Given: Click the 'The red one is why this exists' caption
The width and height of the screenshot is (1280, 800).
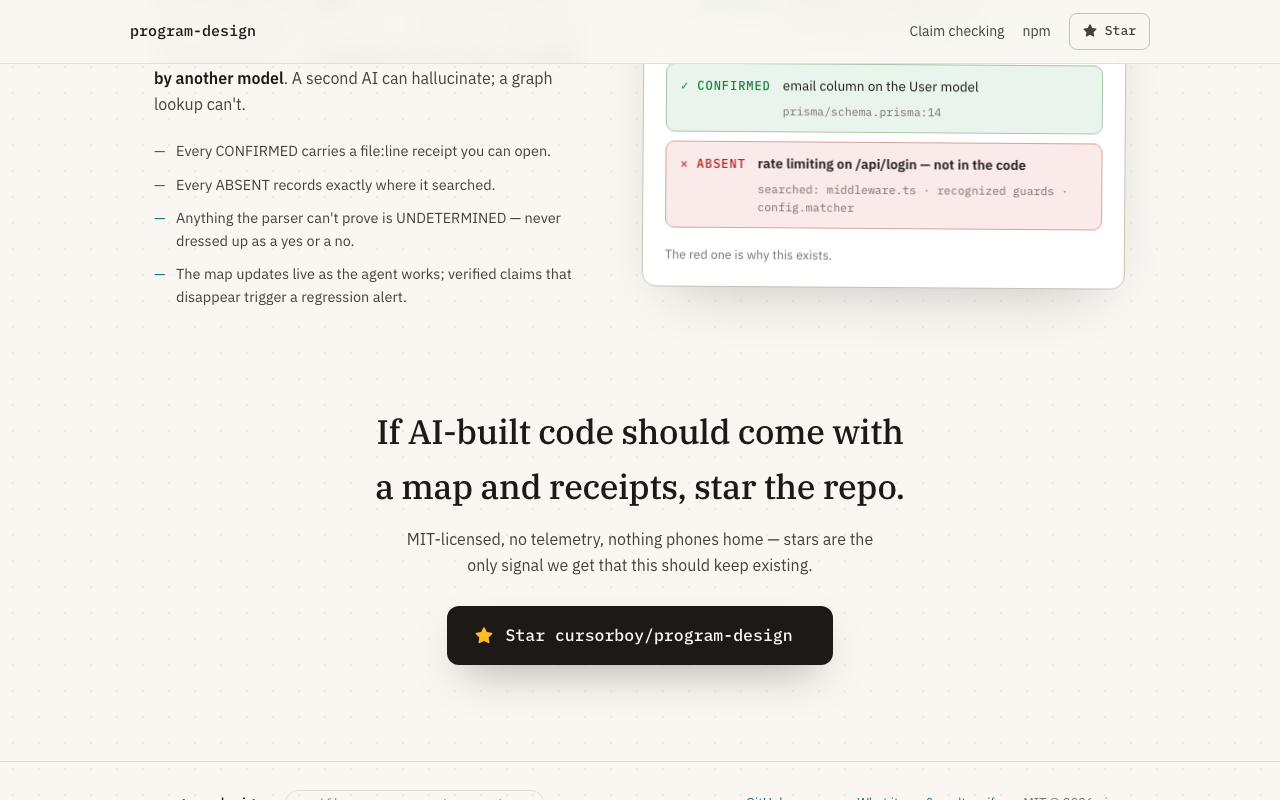Looking at the screenshot, I should pos(748,255).
